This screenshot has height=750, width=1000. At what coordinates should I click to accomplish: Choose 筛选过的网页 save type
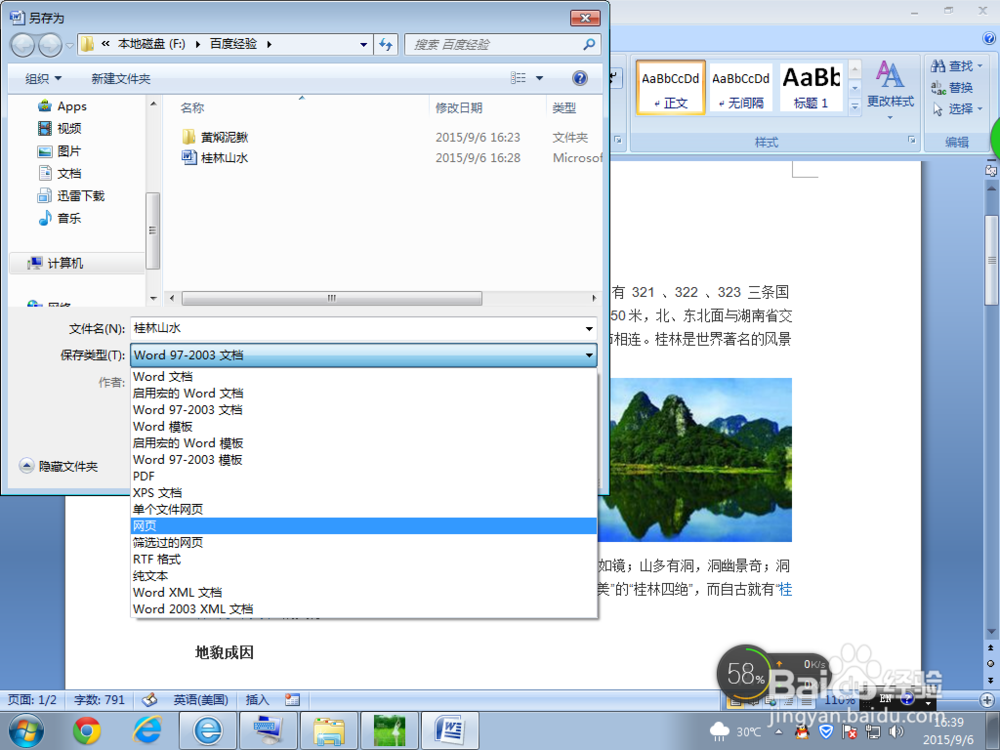coord(364,542)
